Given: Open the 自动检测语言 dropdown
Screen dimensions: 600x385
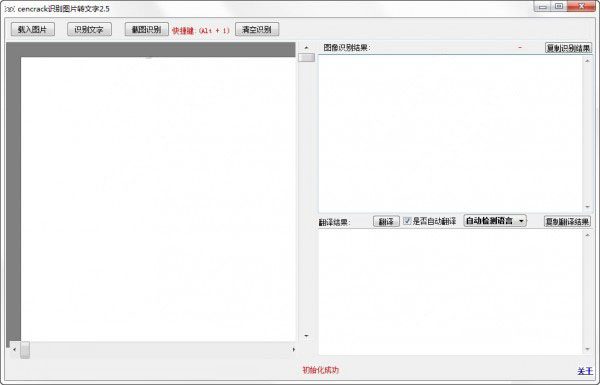Looking at the screenshot, I should [495, 221].
